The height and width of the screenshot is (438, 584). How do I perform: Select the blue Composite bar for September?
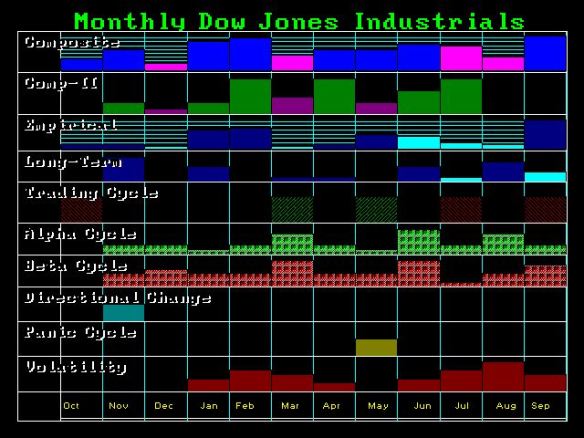pyautogui.click(x=545, y=53)
